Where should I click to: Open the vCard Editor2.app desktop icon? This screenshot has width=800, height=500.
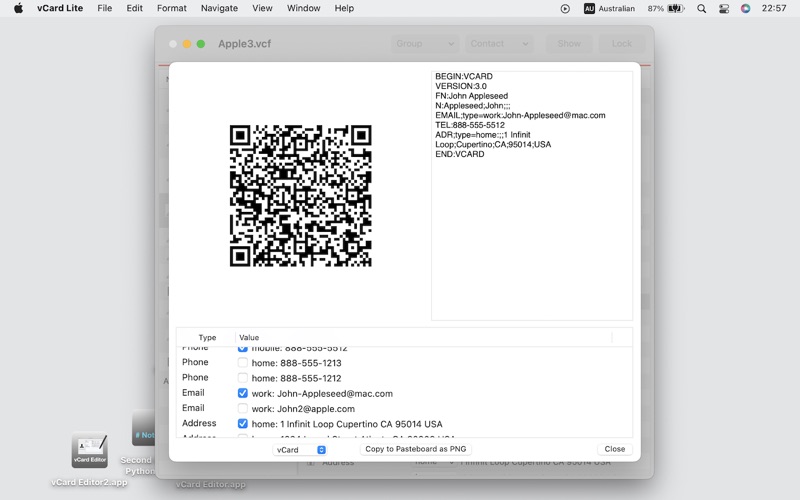click(x=89, y=451)
